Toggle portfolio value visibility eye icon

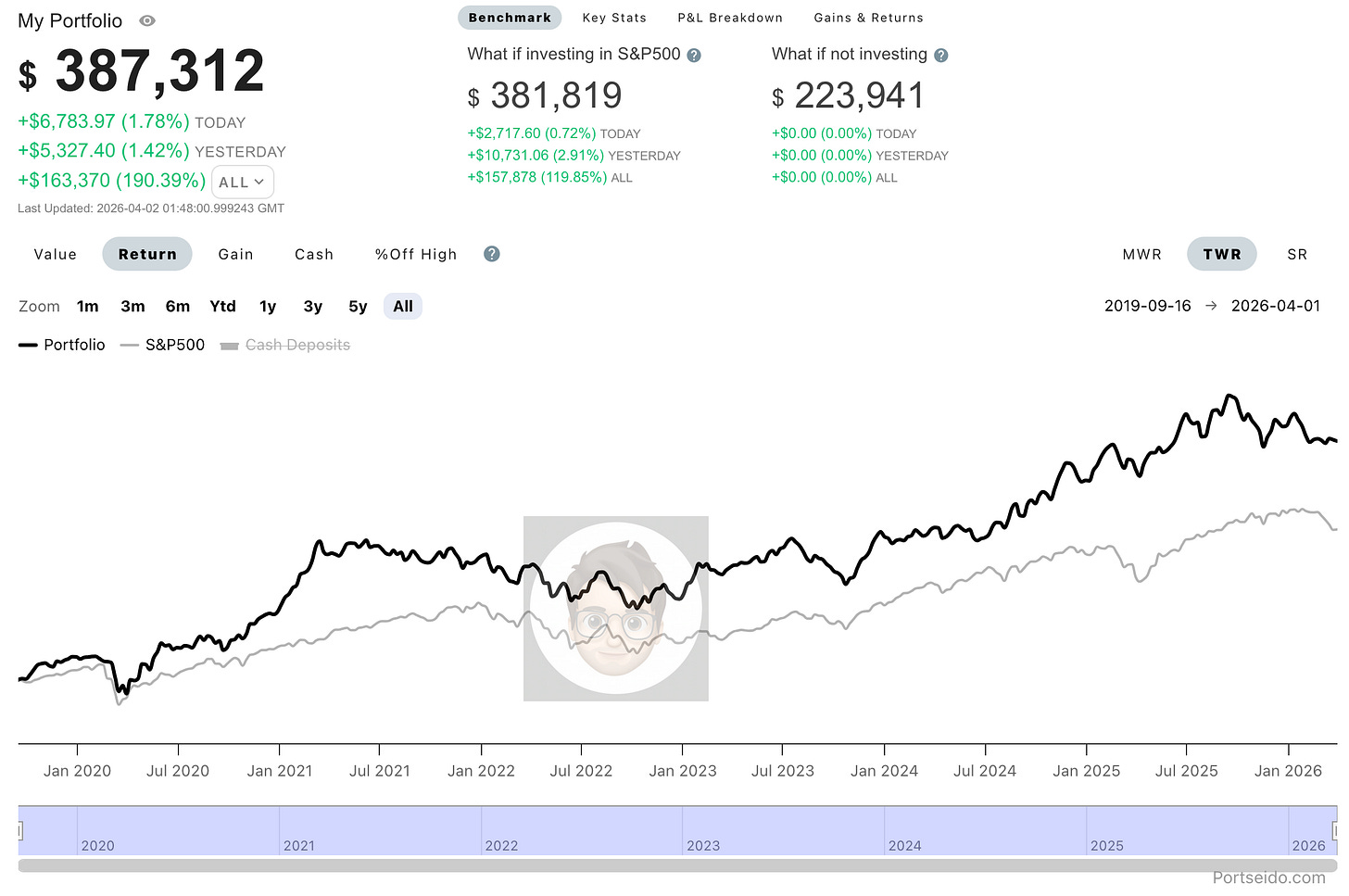tap(147, 20)
